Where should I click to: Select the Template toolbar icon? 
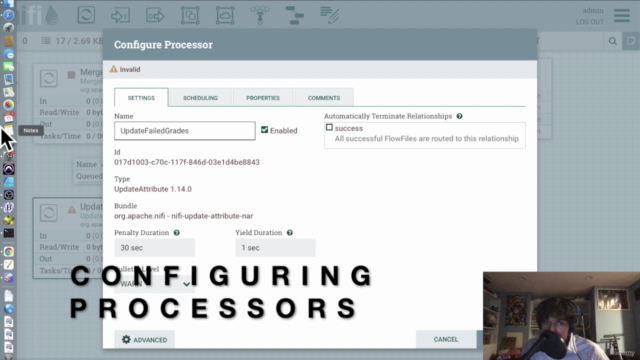coord(294,15)
